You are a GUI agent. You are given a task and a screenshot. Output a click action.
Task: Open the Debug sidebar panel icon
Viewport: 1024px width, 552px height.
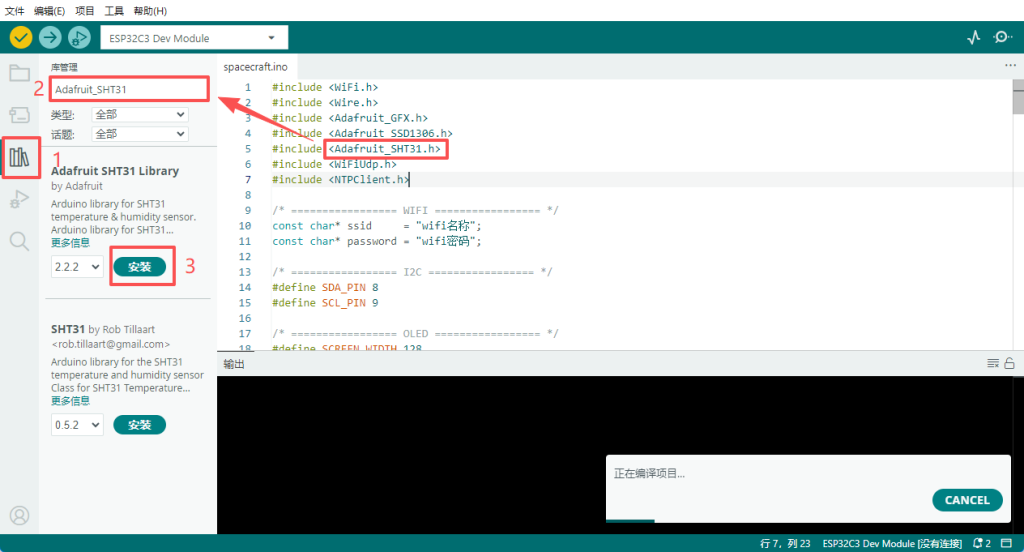19,200
